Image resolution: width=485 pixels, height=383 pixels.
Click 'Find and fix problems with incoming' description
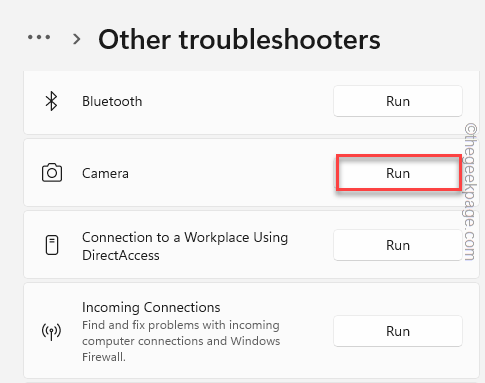click(181, 341)
